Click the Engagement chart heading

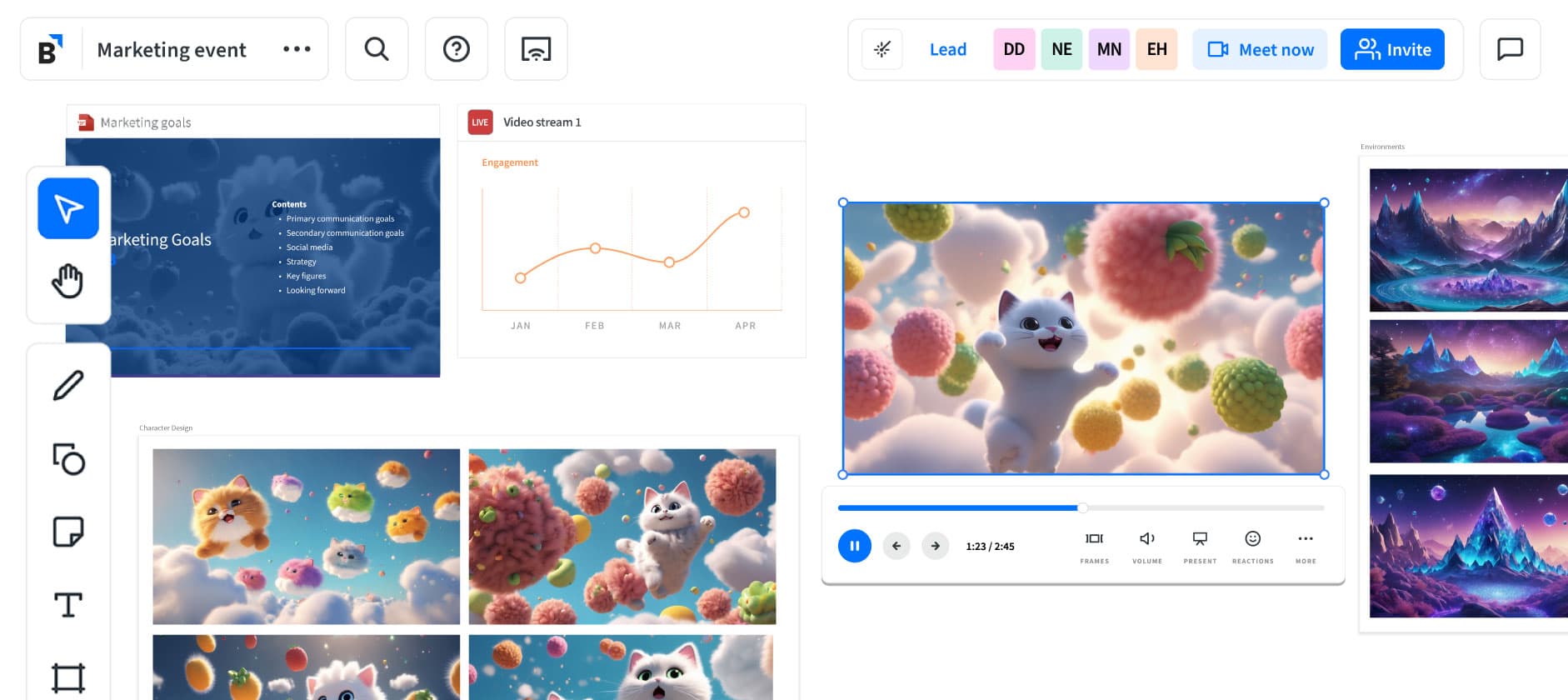(x=510, y=162)
